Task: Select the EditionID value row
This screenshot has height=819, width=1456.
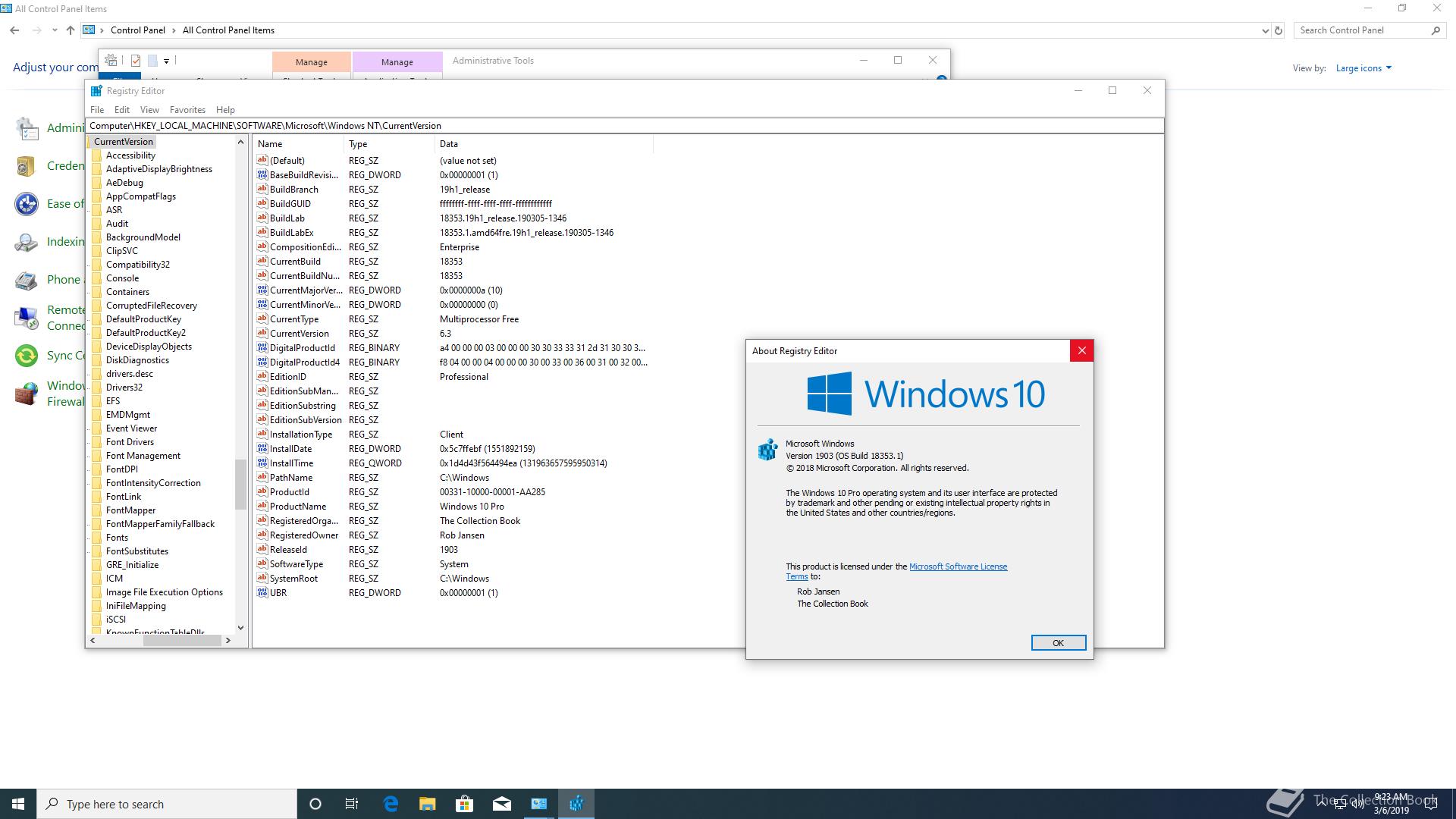Action: [x=453, y=377]
